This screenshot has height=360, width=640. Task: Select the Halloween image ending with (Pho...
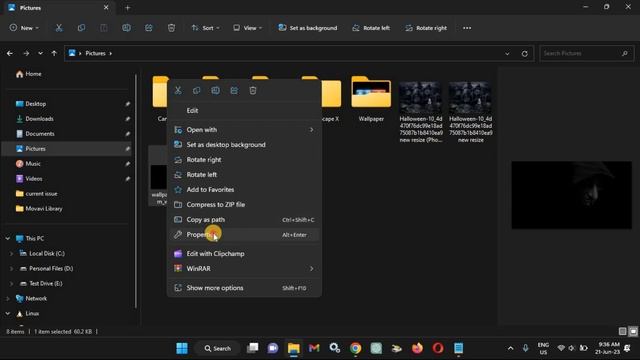pyautogui.click(x=421, y=112)
